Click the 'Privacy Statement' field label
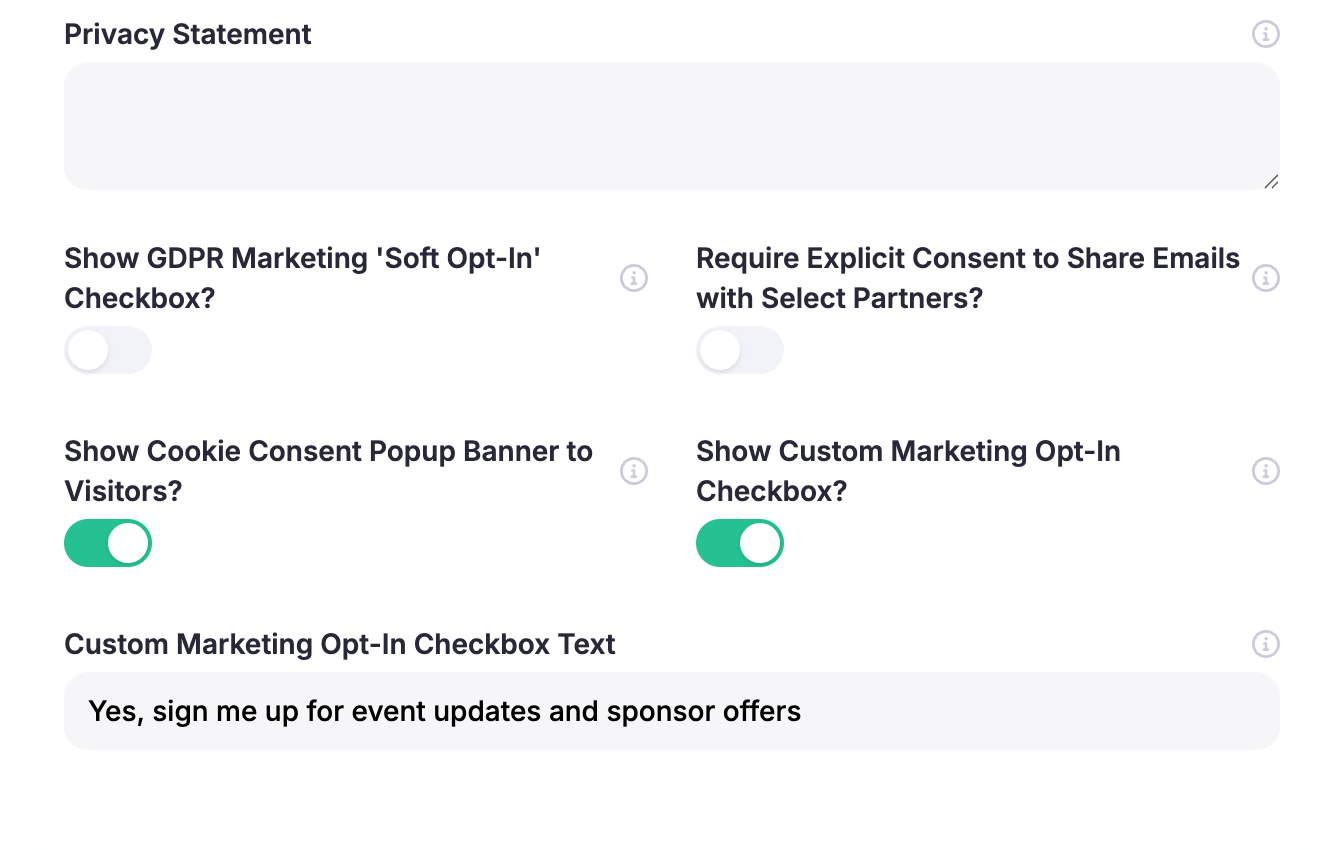 [x=188, y=34]
